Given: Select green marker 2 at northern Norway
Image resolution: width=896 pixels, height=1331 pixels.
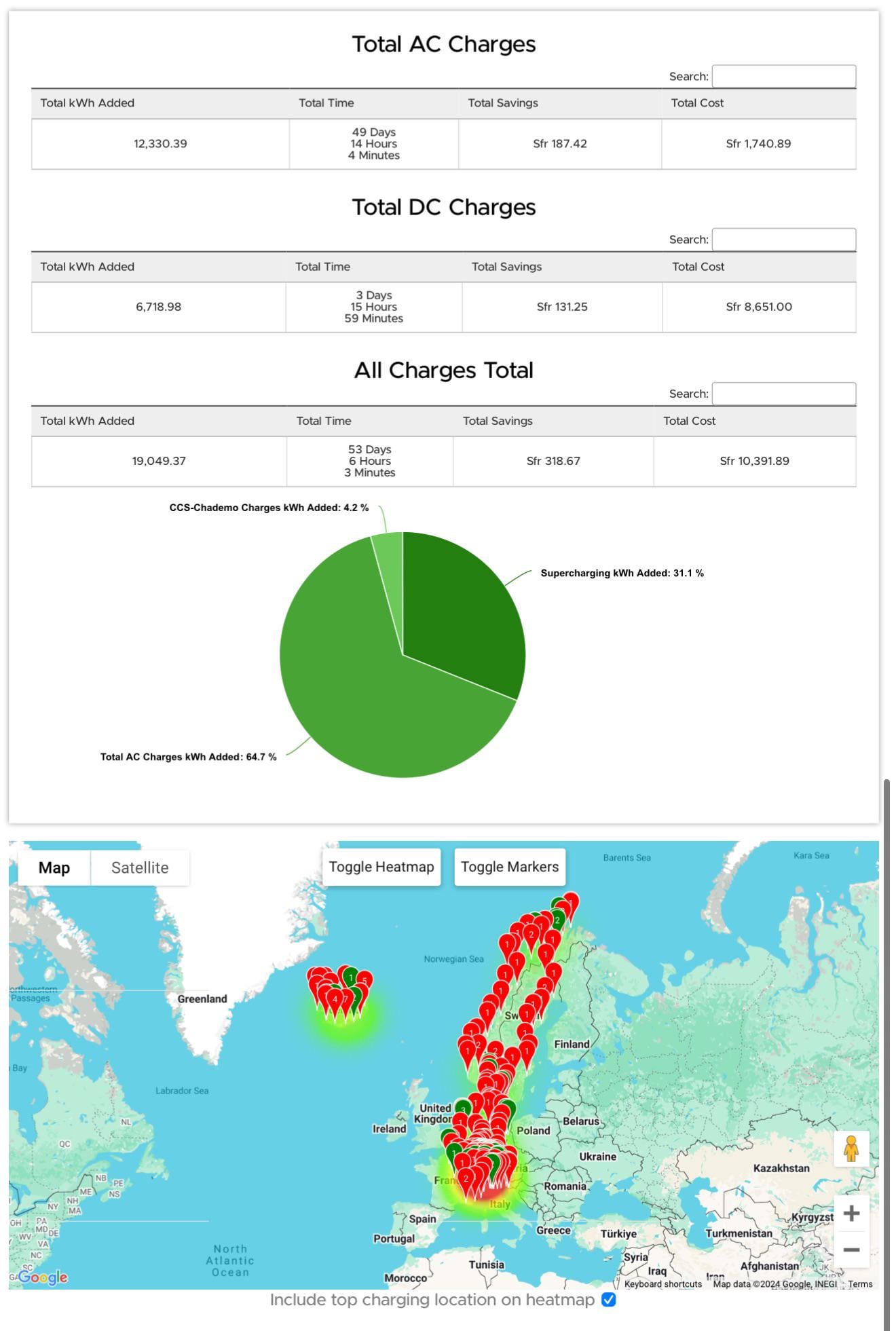Looking at the screenshot, I should click(557, 920).
